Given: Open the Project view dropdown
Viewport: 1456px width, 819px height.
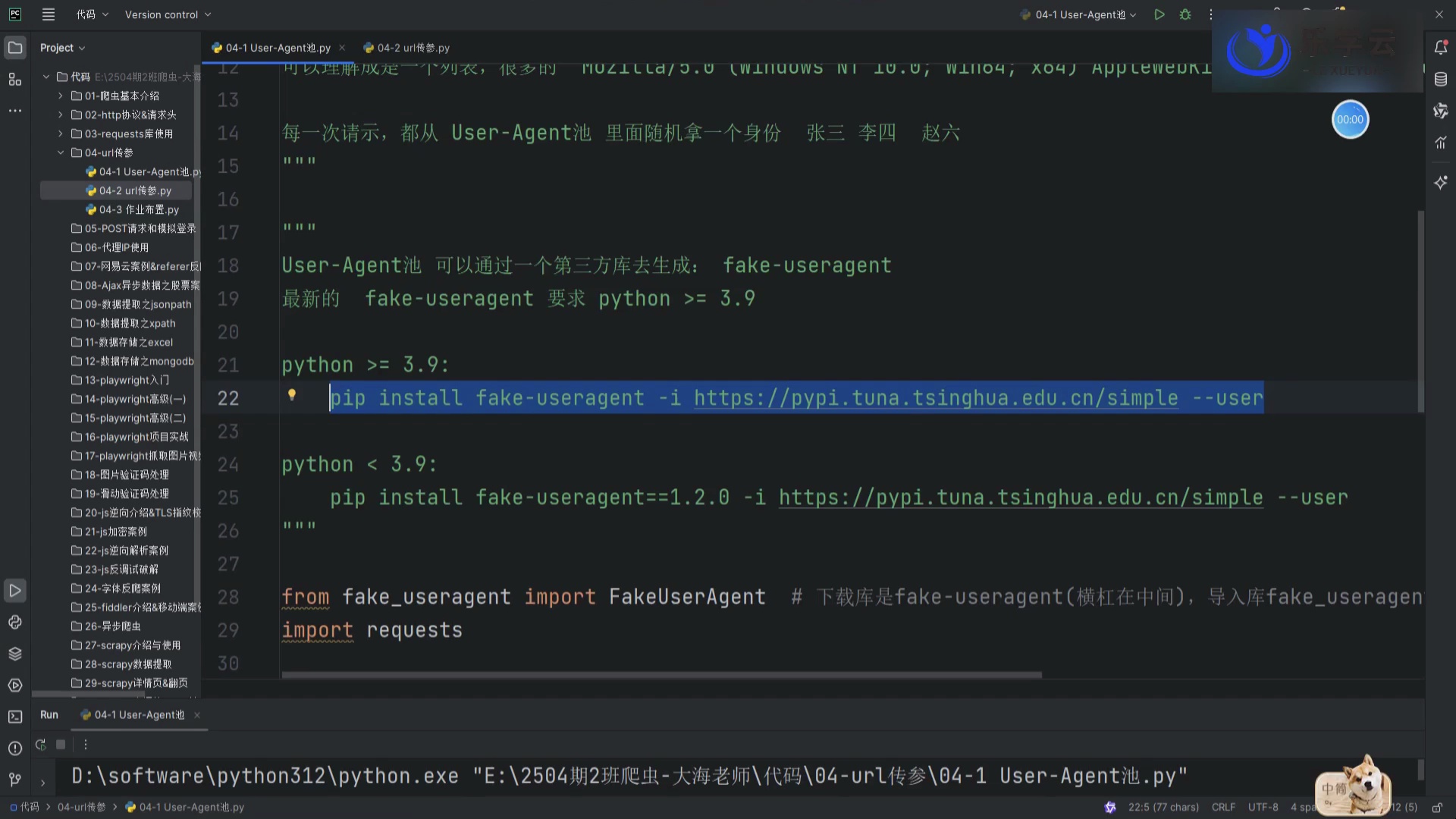Looking at the screenshot, I should pyautogui.click(x=63, y=47).
